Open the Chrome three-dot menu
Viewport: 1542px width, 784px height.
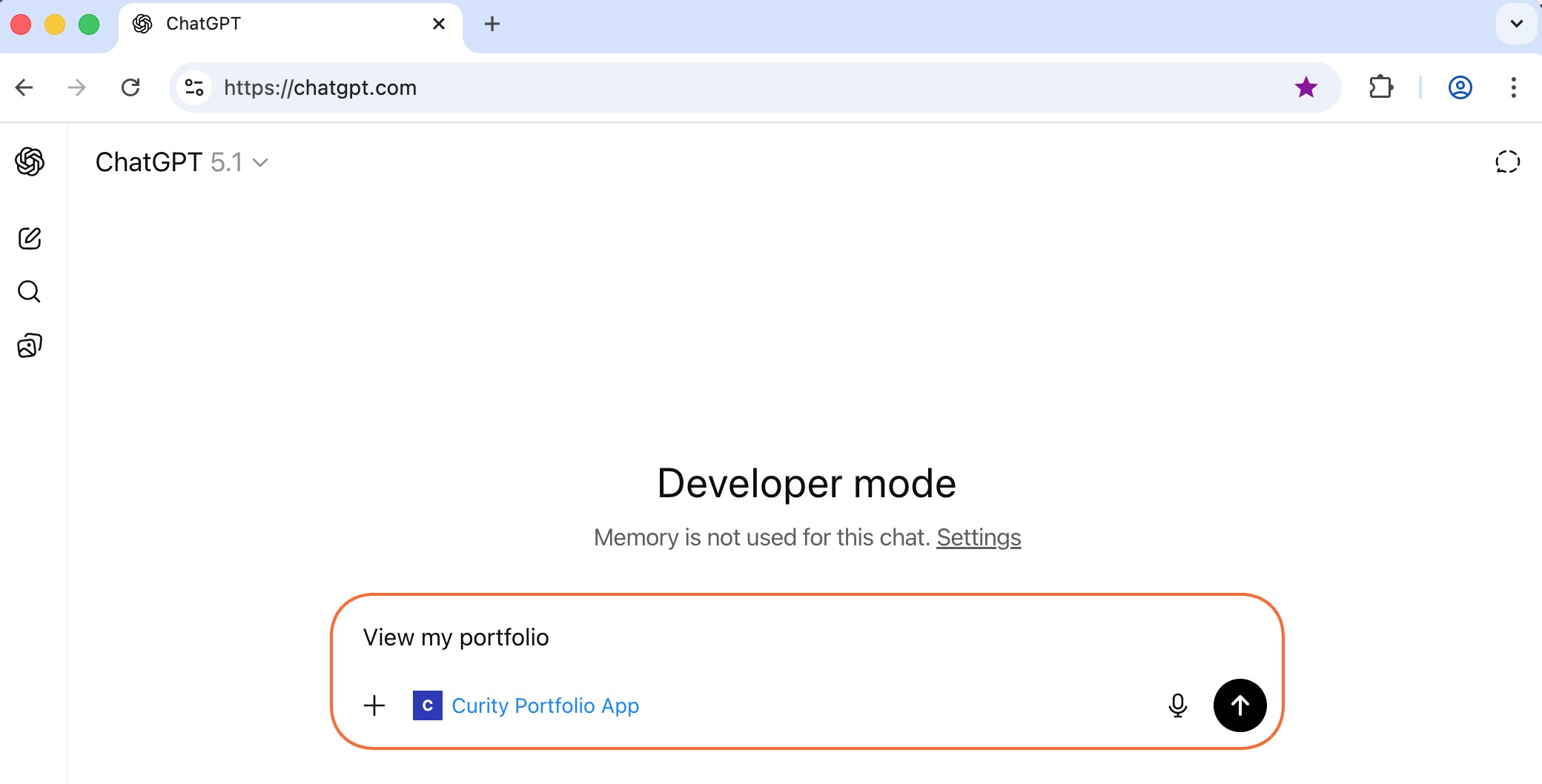point(1512,87)
